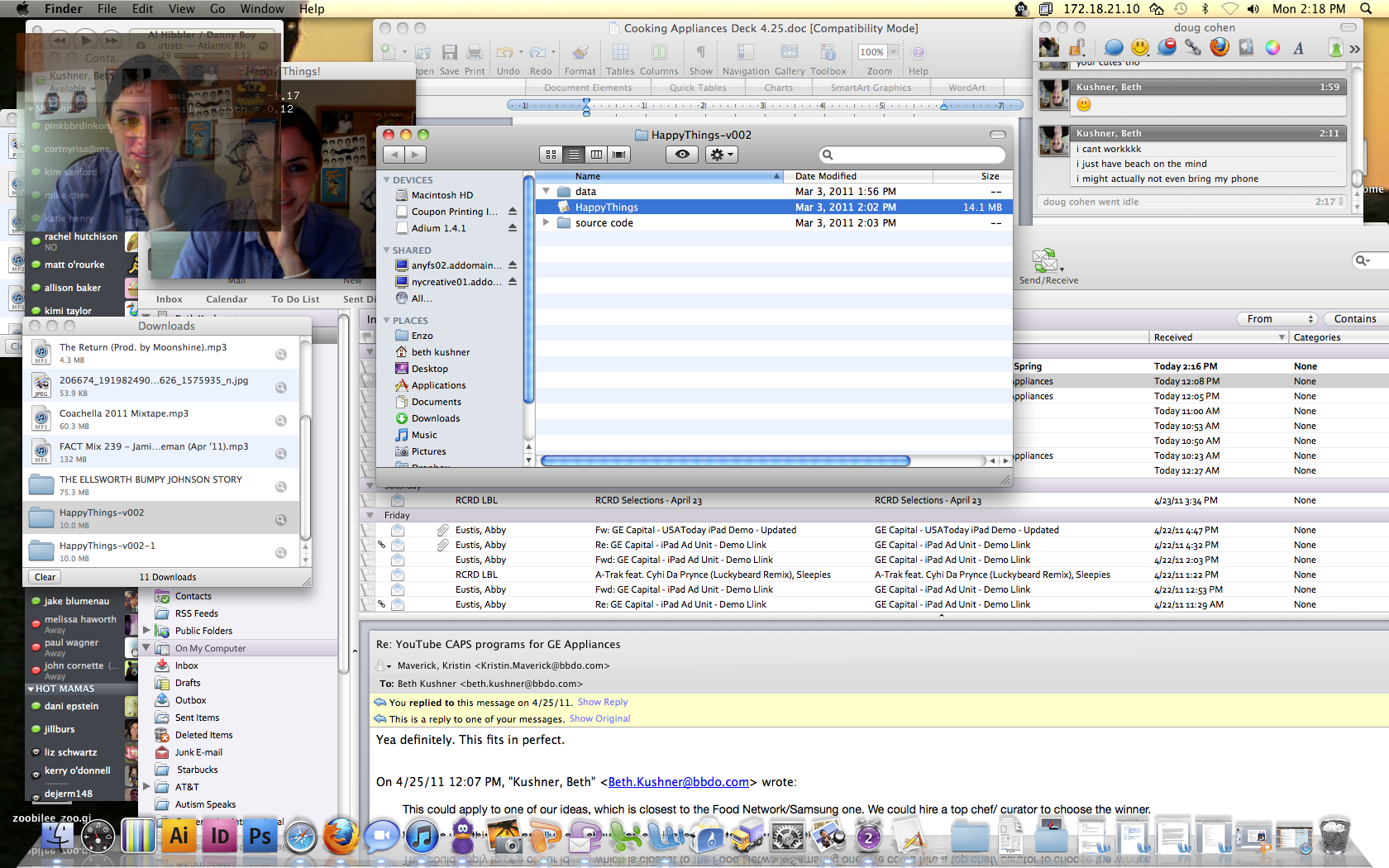Click Print in the Word toolbar

pyautogui.click(x=475, y=60)
